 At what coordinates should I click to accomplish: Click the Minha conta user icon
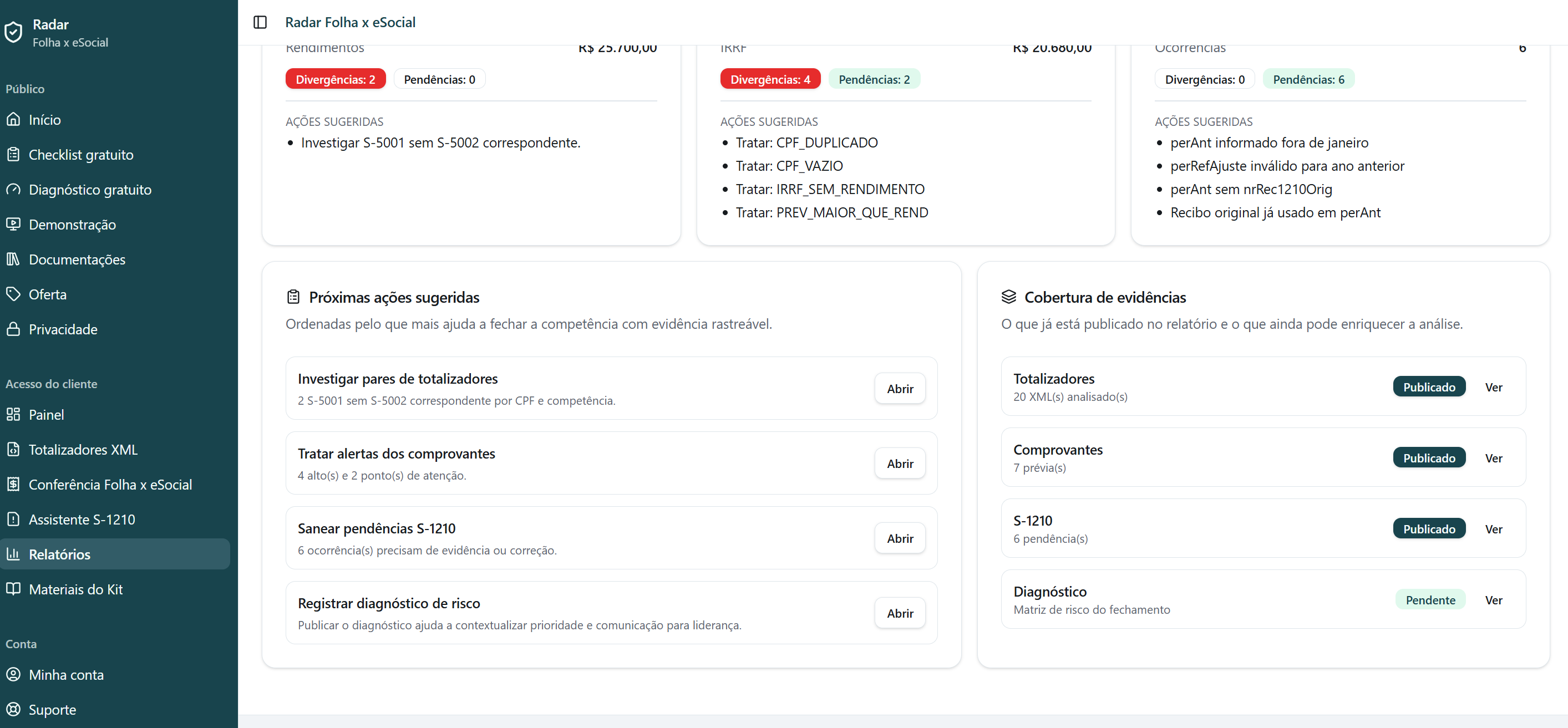(13, 674)
